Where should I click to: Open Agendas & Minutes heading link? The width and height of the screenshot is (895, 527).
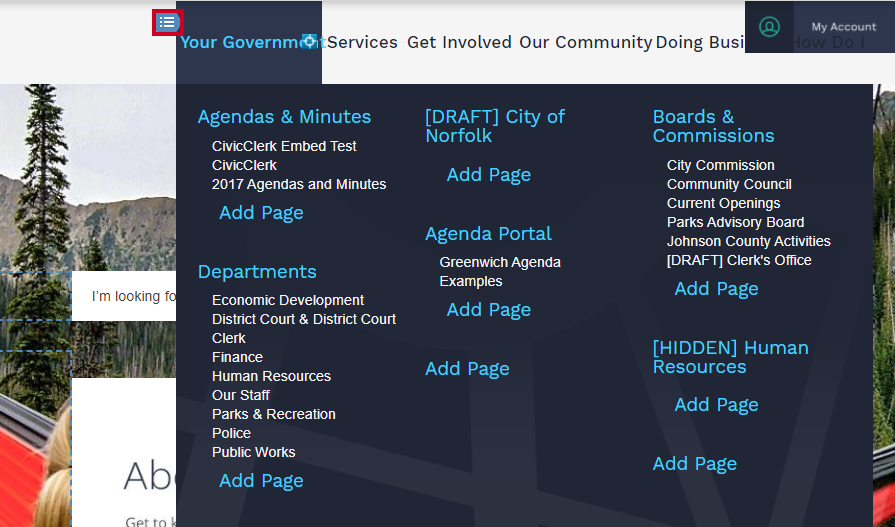[284, 116]
